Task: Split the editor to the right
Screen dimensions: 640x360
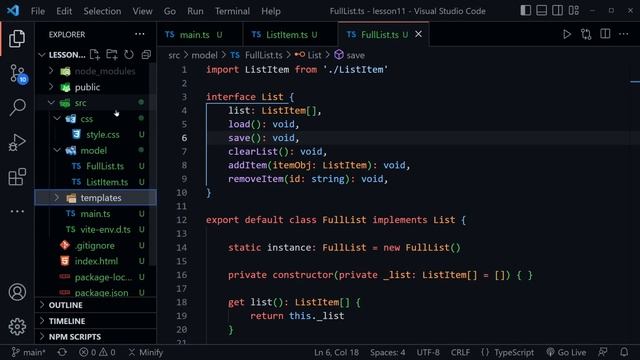Action: [x=605, y=34]
